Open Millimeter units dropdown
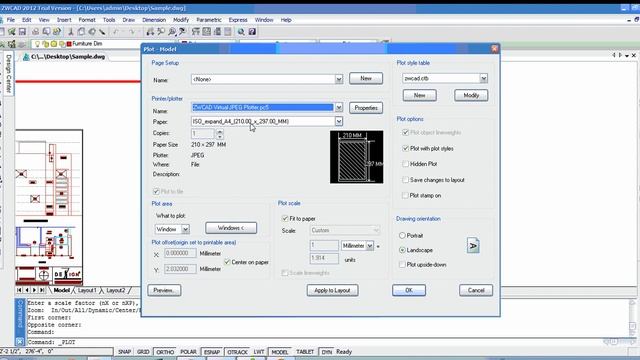640x360 pixels. click(x=369, y=246)
